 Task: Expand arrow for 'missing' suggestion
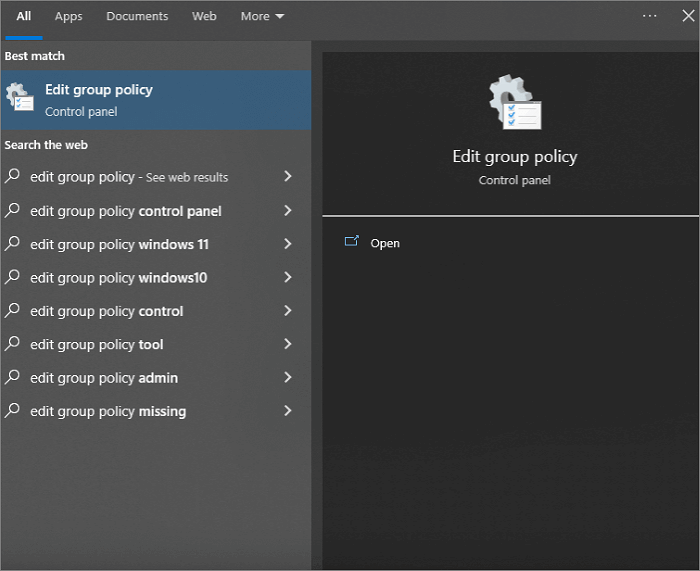tap(288, 411)
